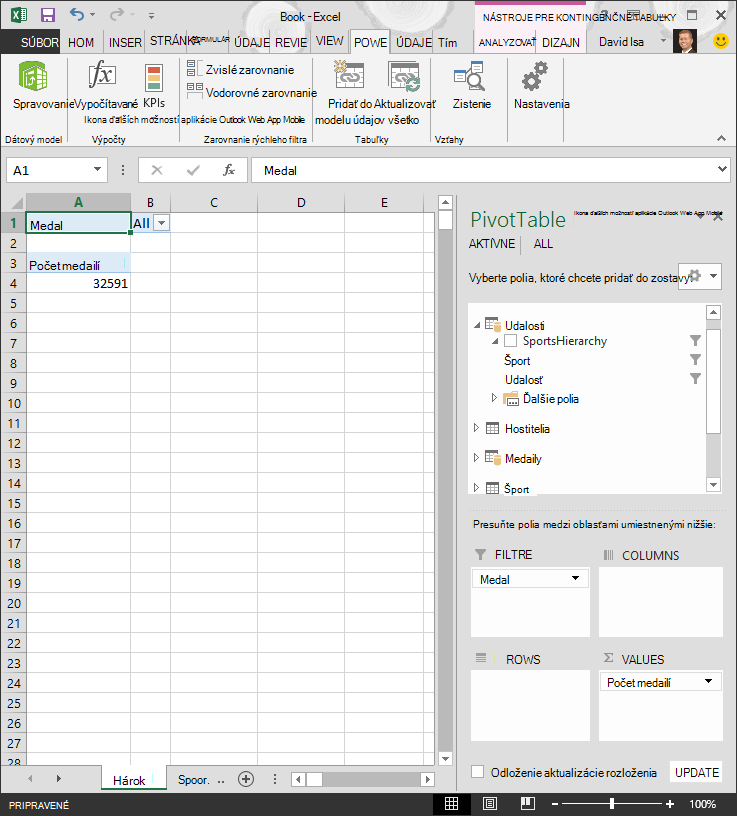
Task: Click the 100% zoom level
Action: click(703, 804)
